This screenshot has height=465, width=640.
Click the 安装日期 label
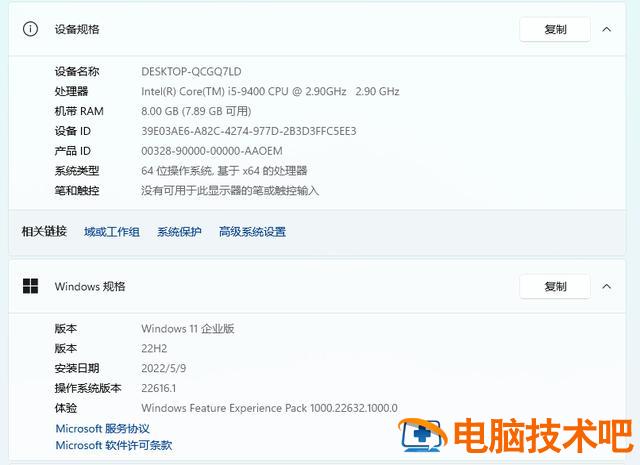(77, 369)
